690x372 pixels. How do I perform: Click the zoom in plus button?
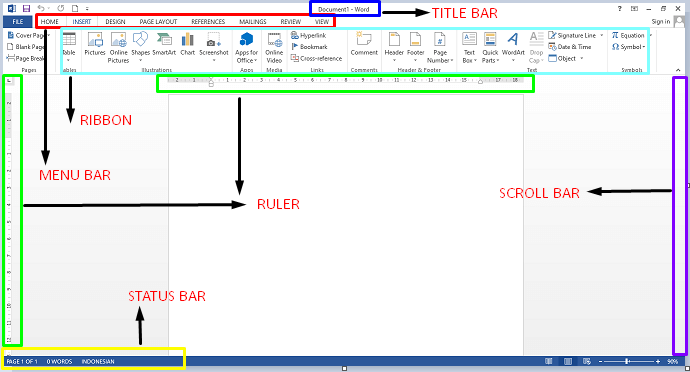(x=658, y=361)
